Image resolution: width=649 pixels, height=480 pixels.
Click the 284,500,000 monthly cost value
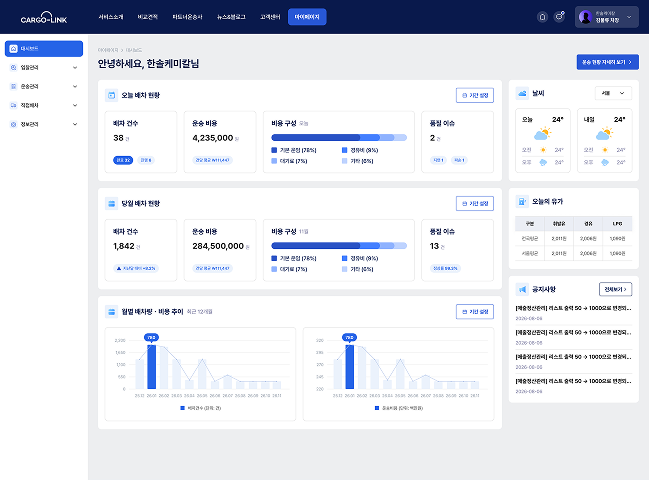point(218,246)
